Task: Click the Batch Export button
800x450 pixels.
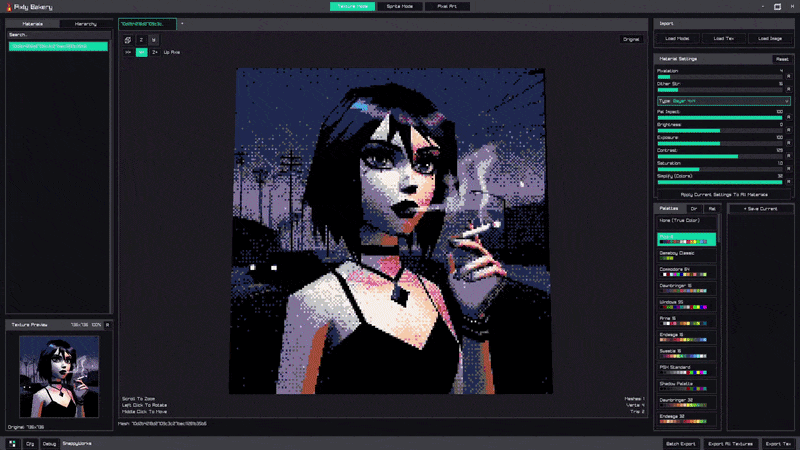Action: click(681, 444)
